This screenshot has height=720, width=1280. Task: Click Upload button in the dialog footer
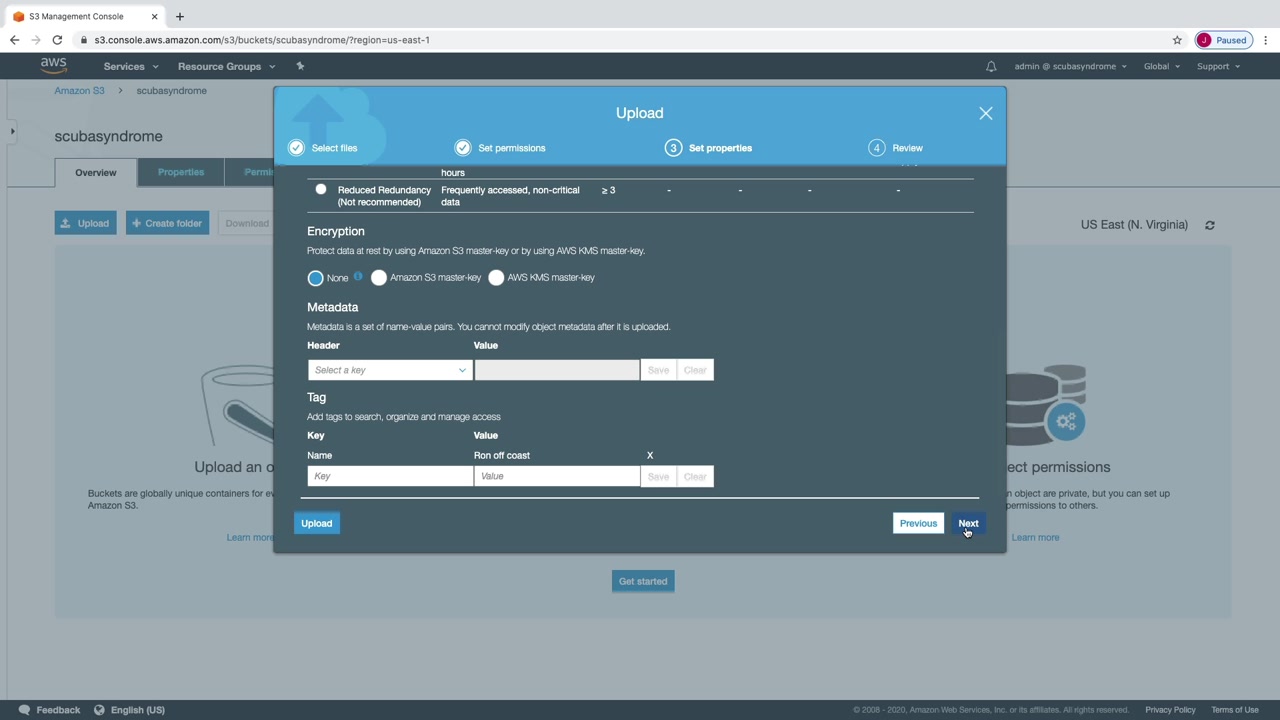(317, 523)
